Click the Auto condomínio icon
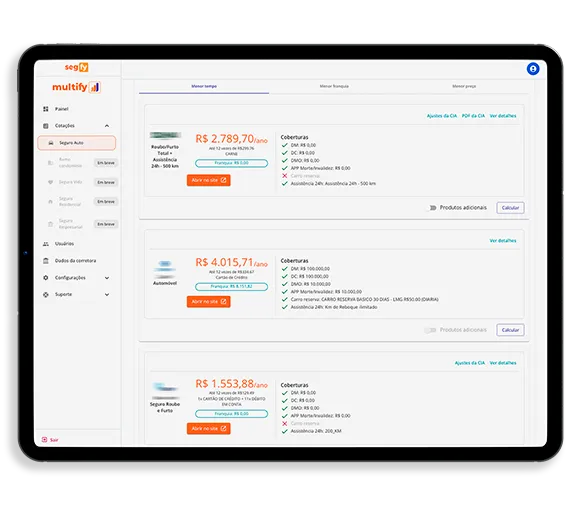Viewport: 580px width, 506px height. pyautogui.click(x=51, y=163)
